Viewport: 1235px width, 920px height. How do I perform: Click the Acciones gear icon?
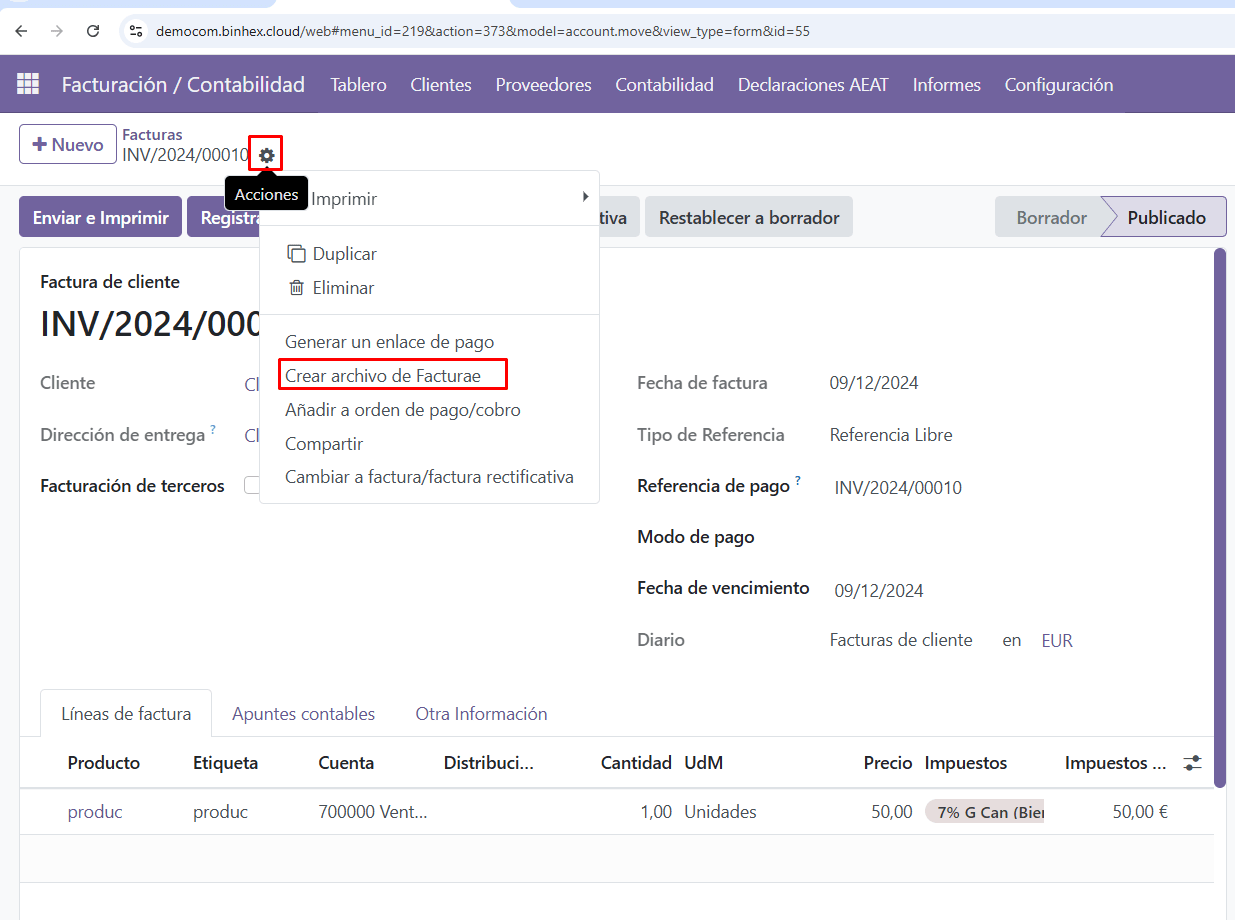(266, 155)
